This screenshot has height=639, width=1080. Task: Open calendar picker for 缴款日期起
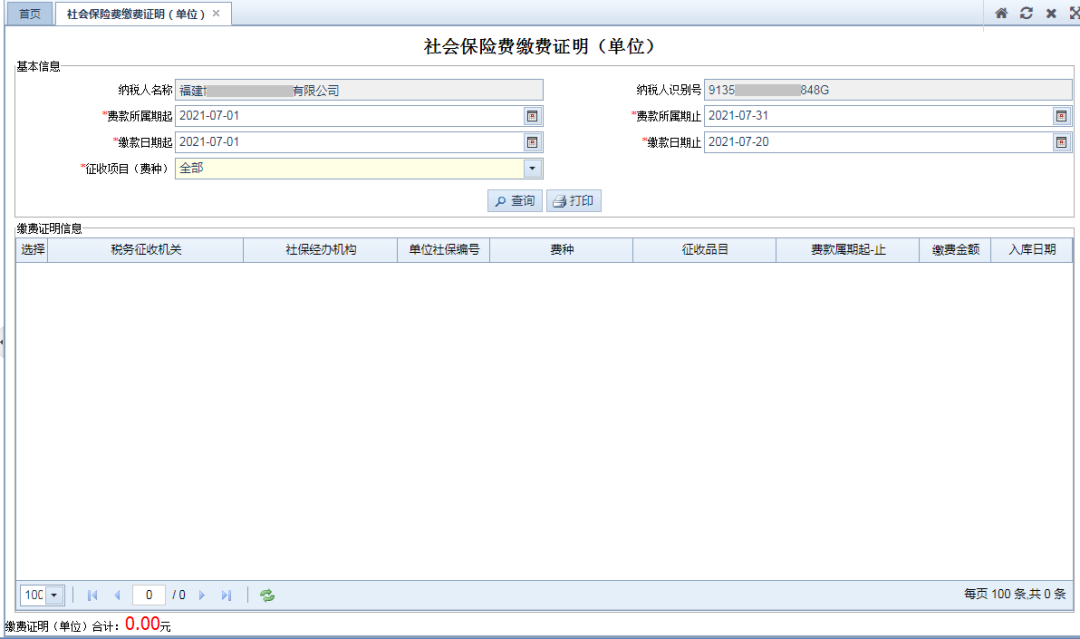point(532,143)
